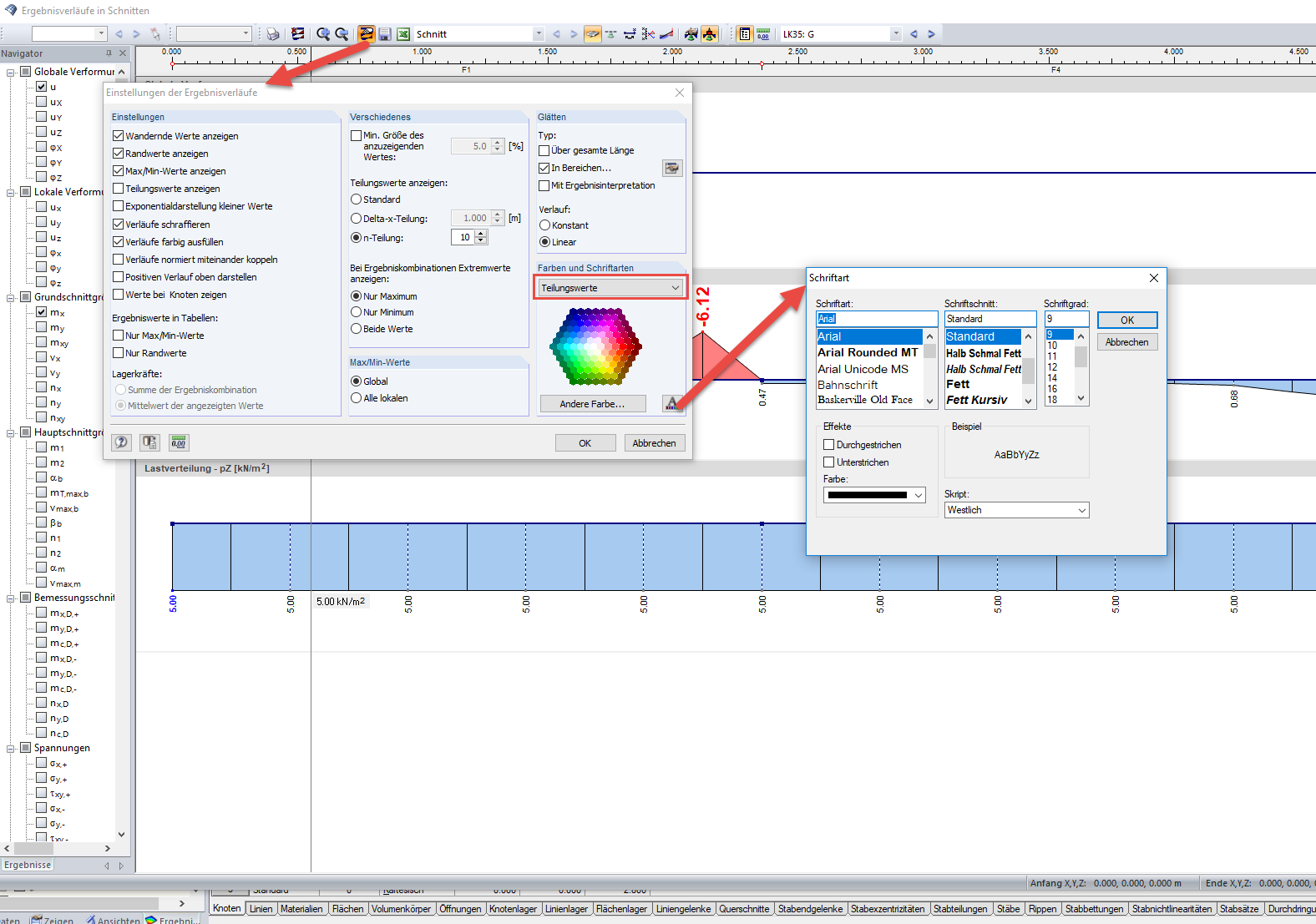The width and height of the screenshot is (1316, 924).
Task: Click the black Farbe color swatch
Action: 867,495
